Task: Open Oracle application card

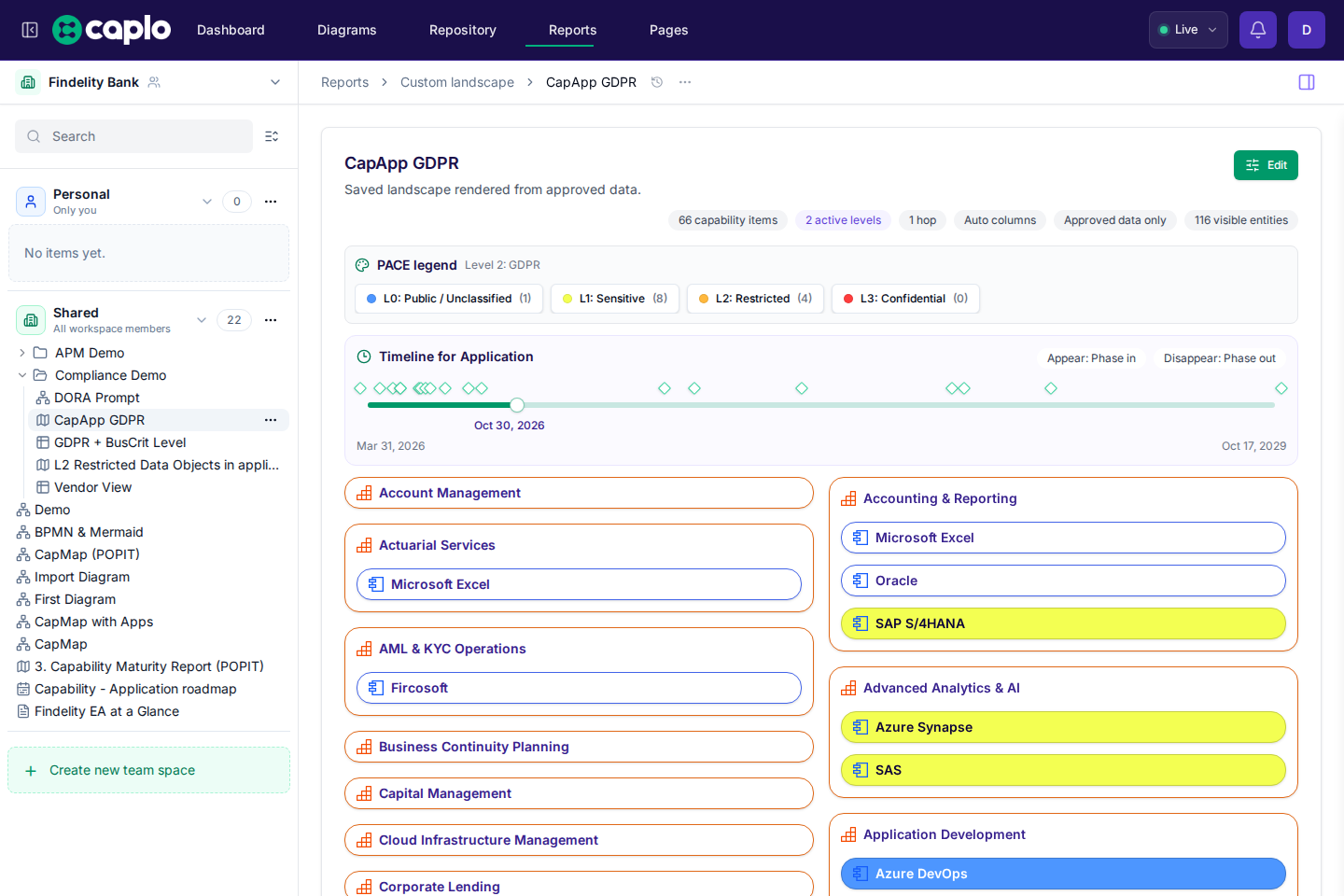Action: click(1063, 581)
